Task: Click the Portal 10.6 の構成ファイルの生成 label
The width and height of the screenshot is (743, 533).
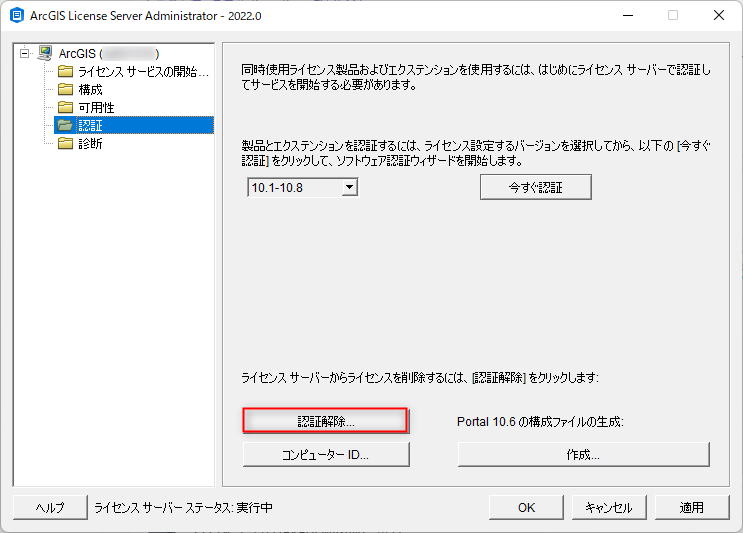Action: 540,422
